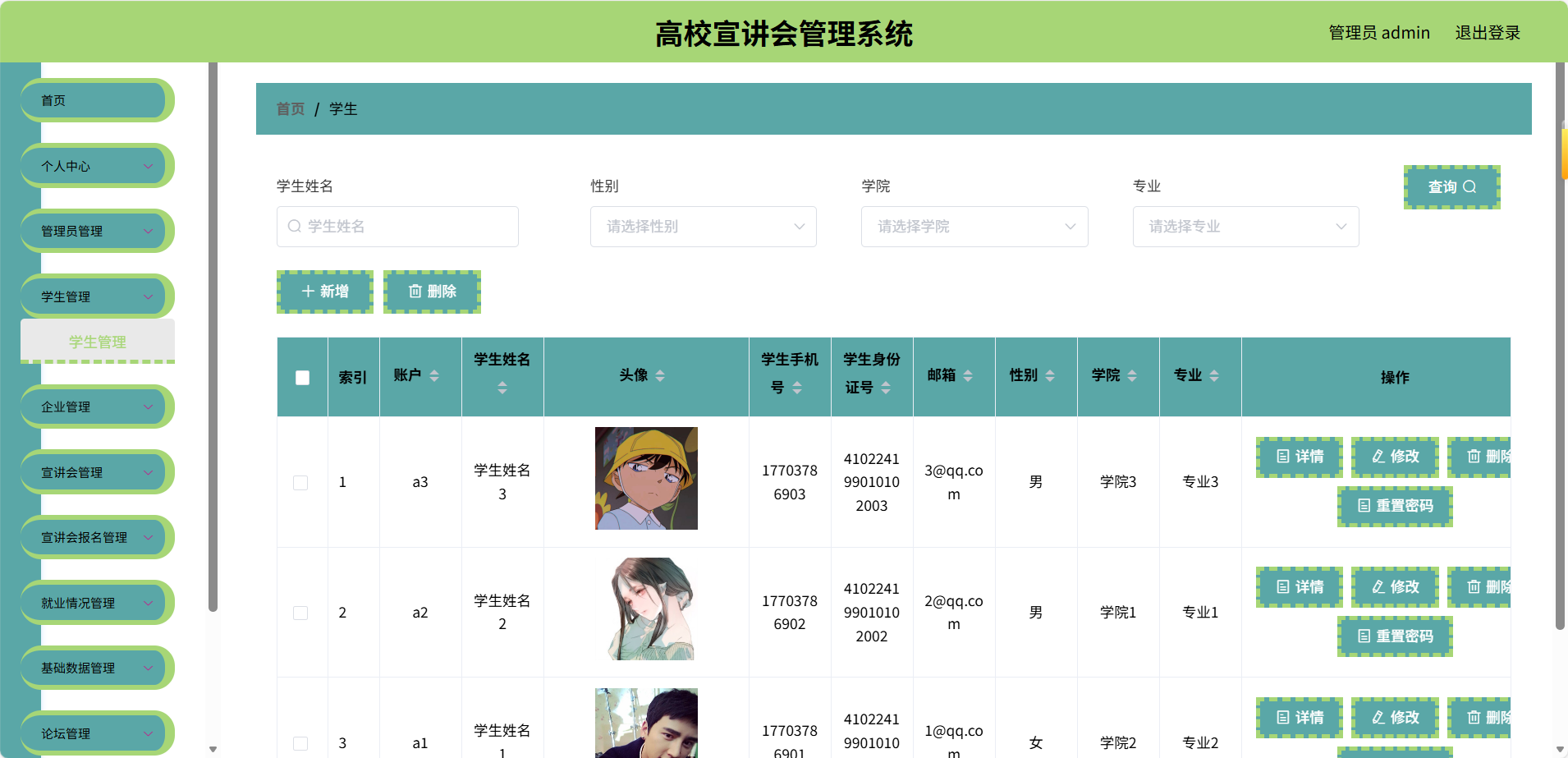The image size is (1568, 758).
Task: Click the 高校宣讲会管理系统 title
Action: click(784, 34)
